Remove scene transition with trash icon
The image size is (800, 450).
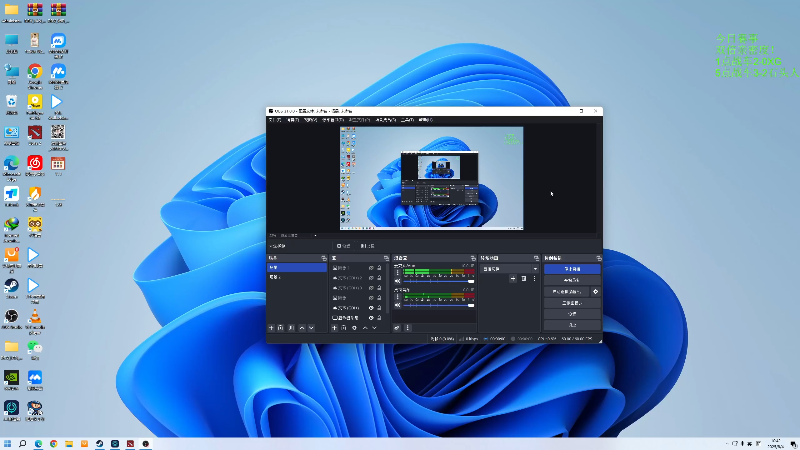[523, 279]
